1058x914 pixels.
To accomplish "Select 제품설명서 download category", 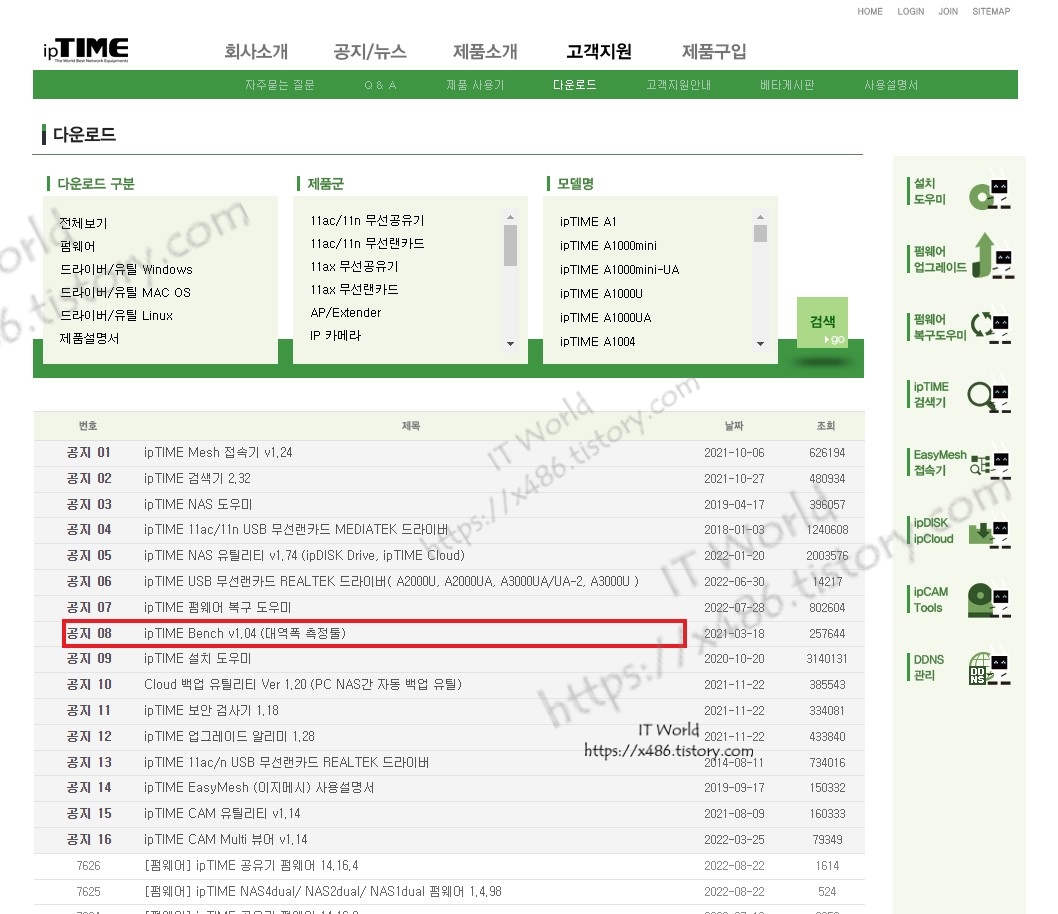I will [x=89, y=338].
